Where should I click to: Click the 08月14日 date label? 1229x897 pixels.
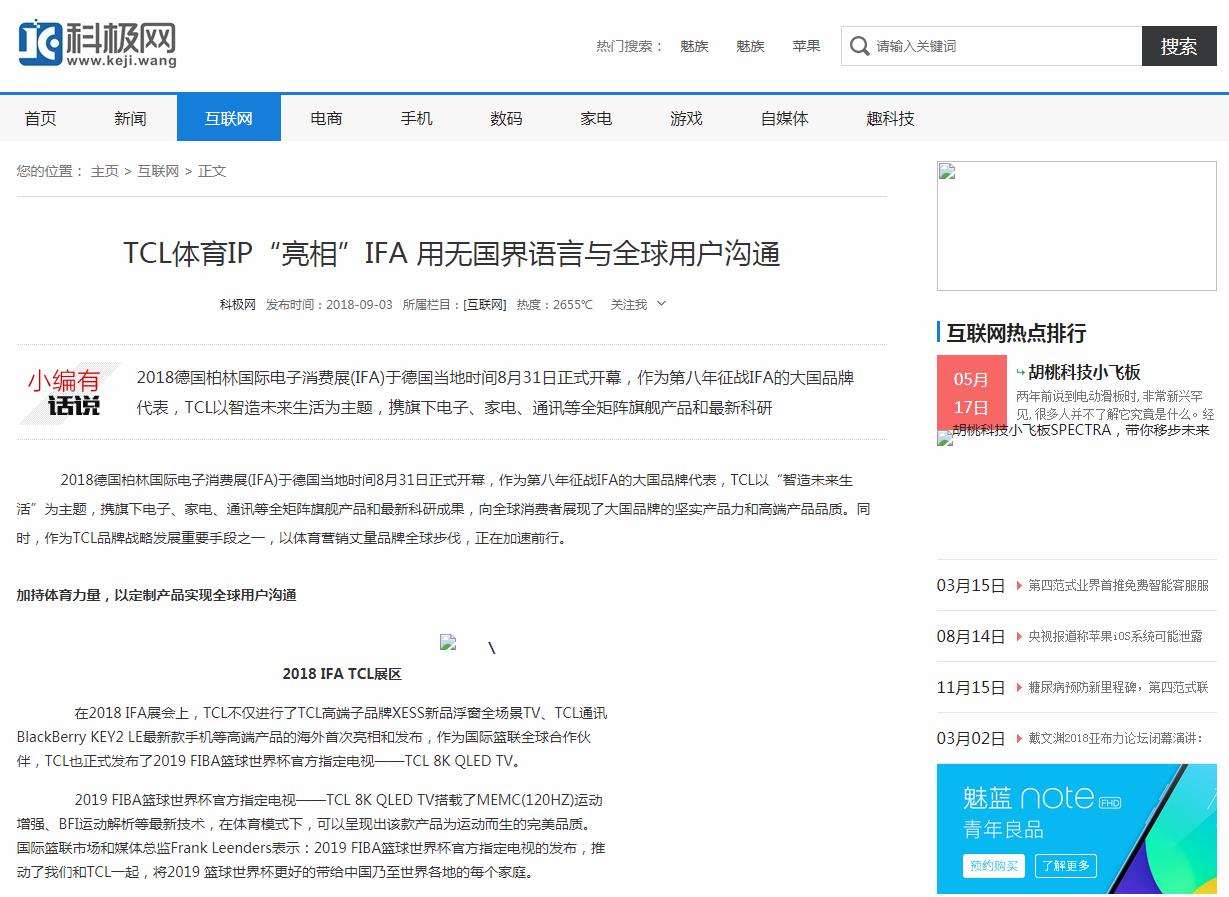click(x=971, y=636)
